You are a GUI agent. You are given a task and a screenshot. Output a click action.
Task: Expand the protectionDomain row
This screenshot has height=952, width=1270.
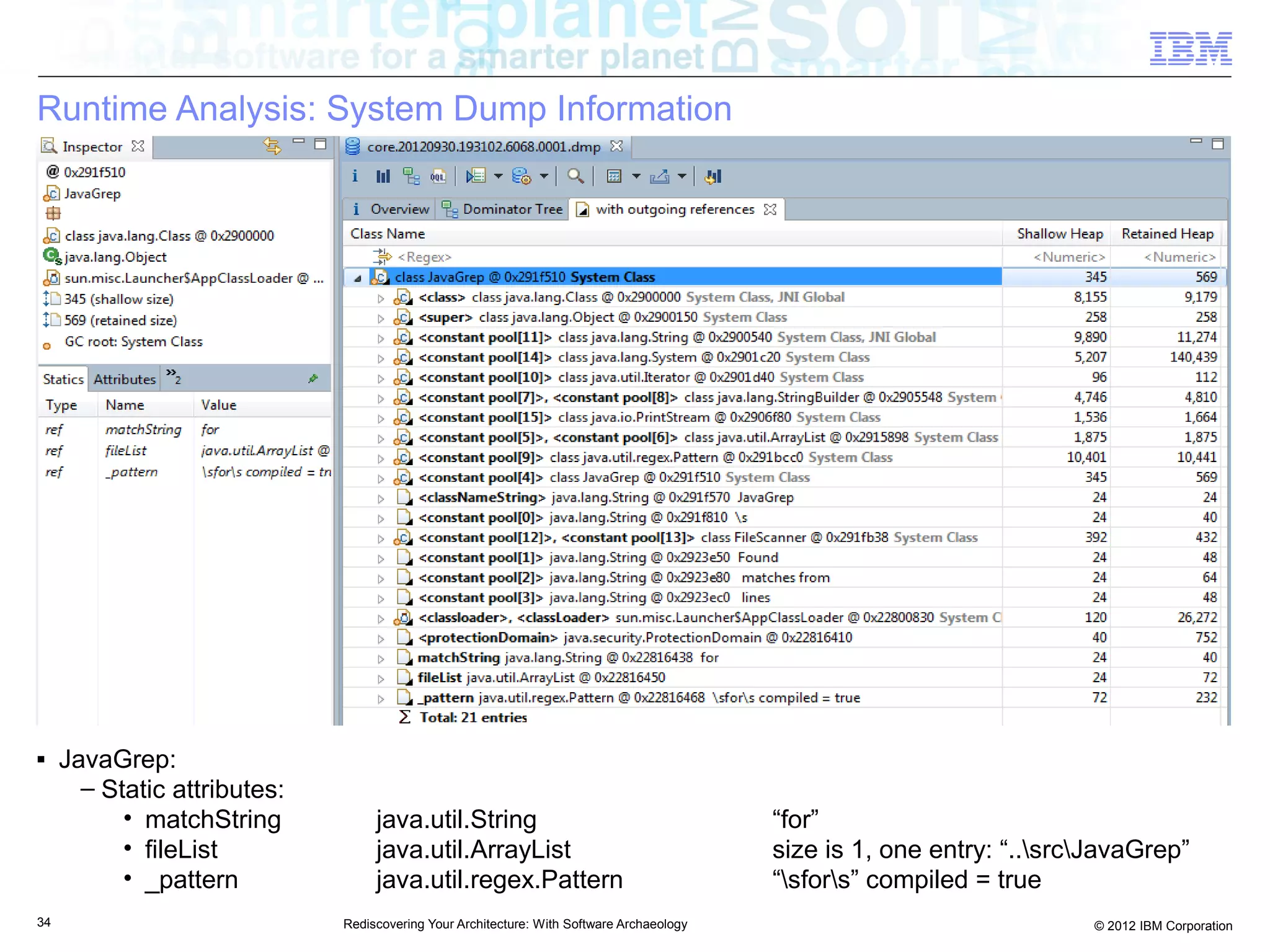click(381, 639)
